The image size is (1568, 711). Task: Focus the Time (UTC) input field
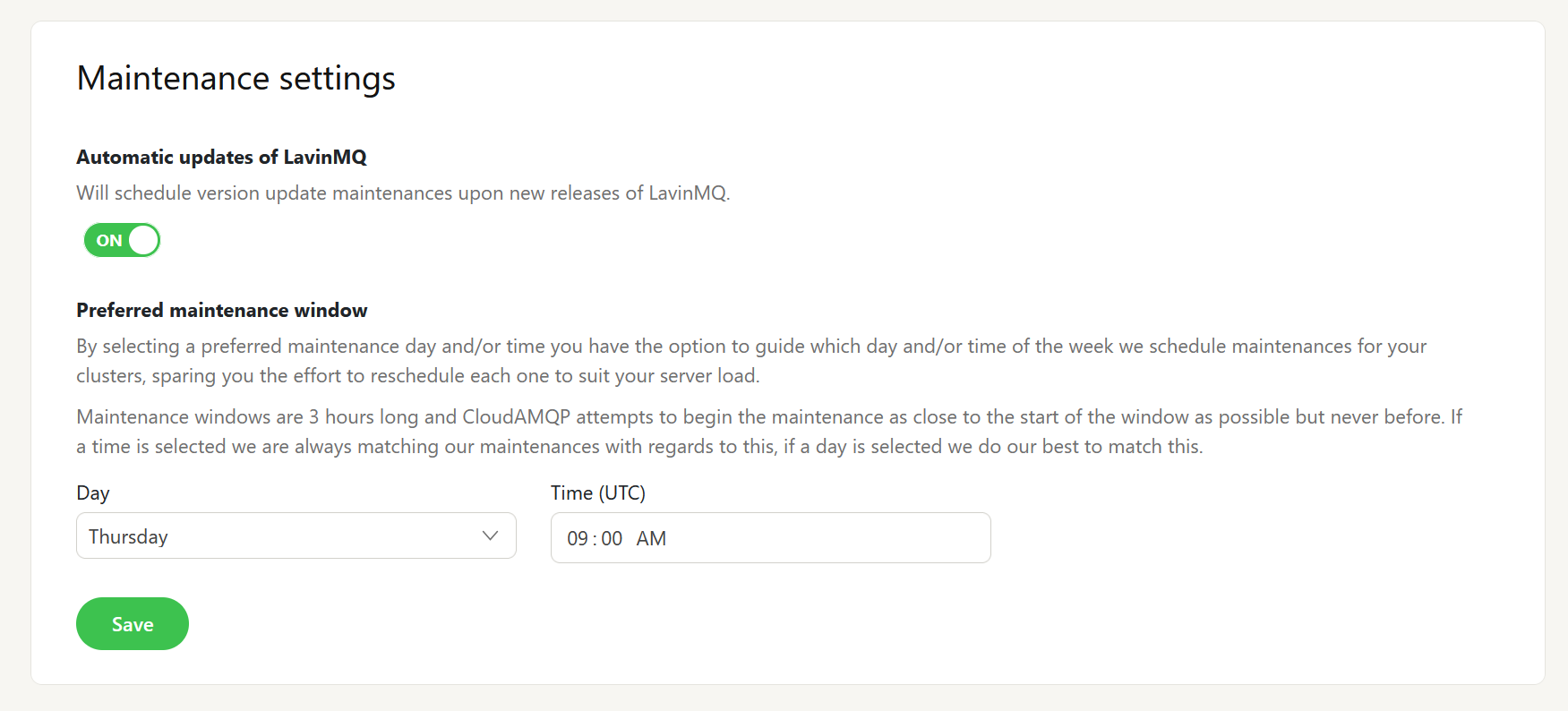click(770, 538)
